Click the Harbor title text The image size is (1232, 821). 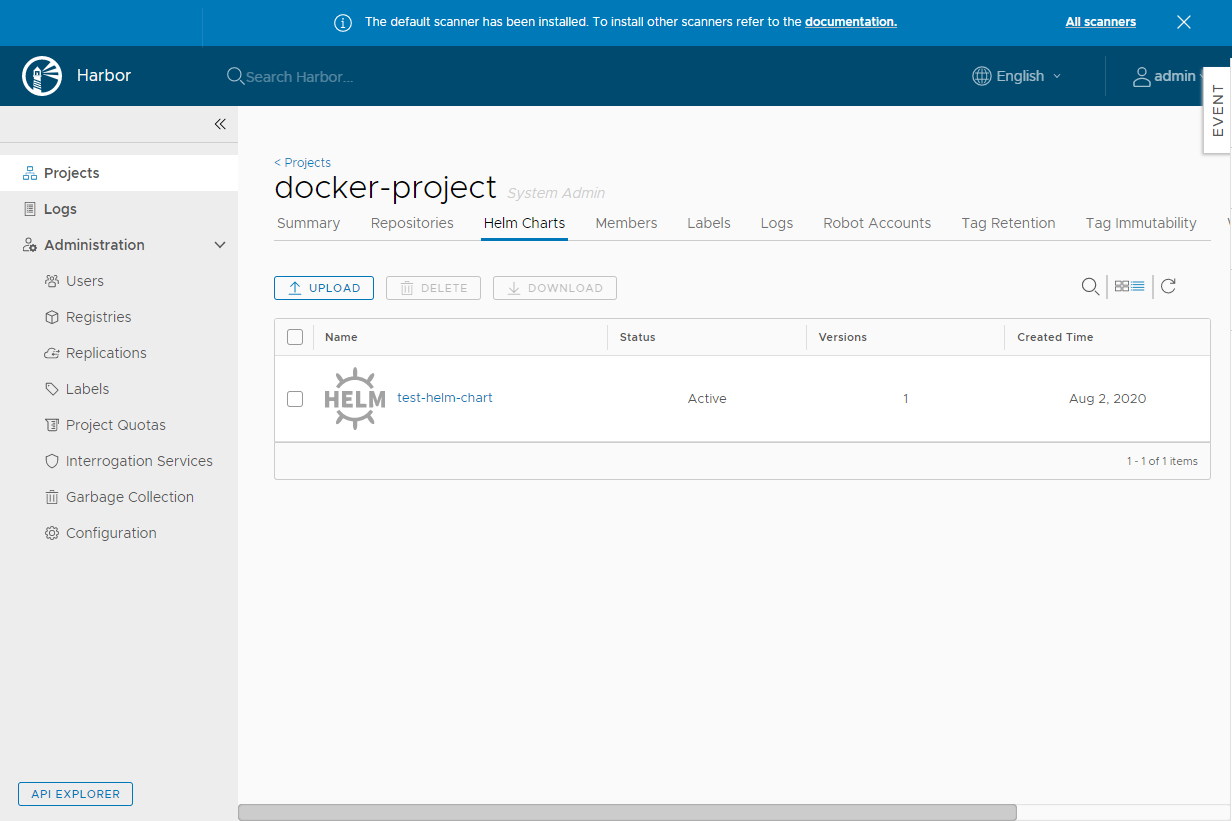click(x=104, y=76)
